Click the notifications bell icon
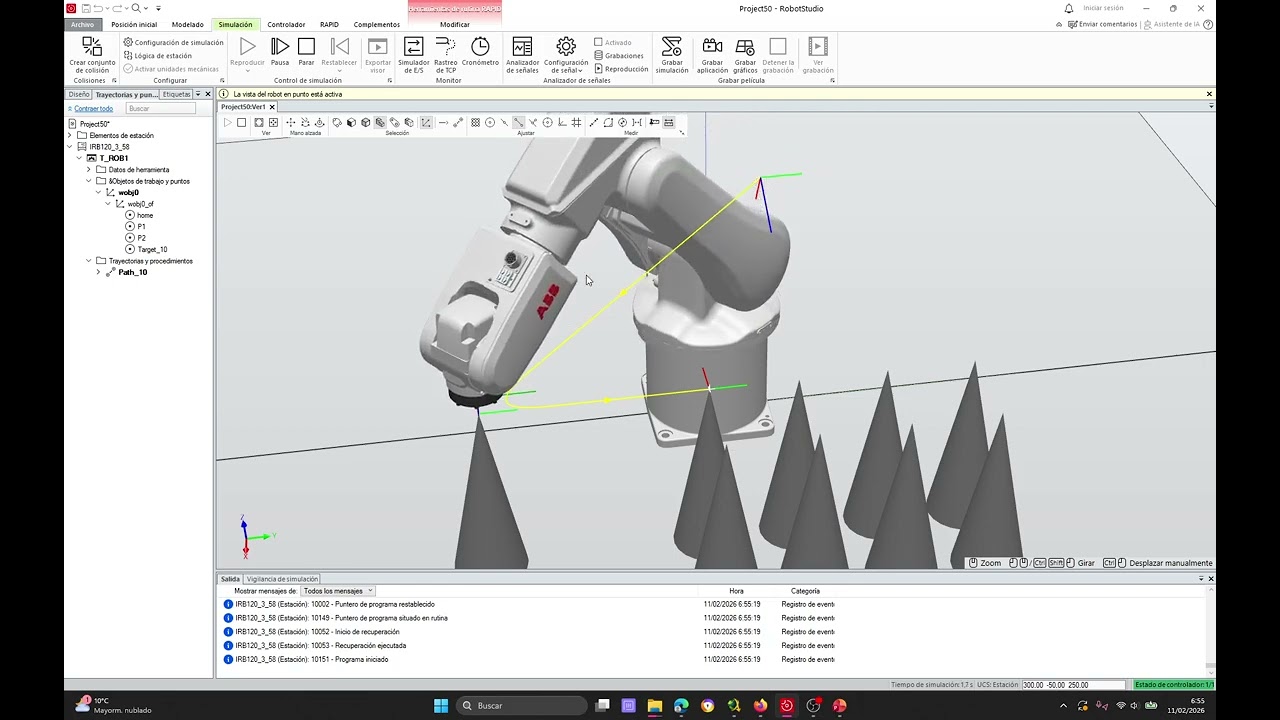Viewport: 1280px width, 720px height. pos(1069,8)
